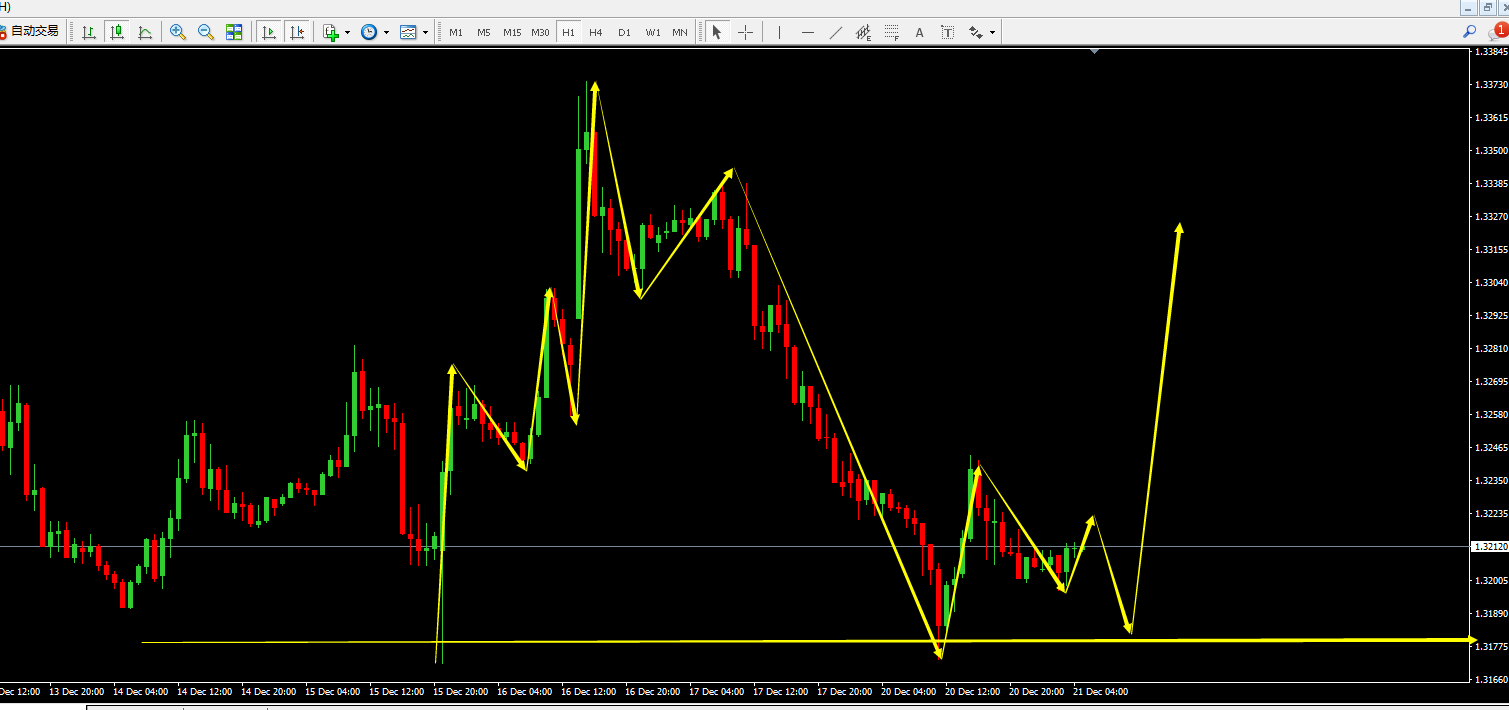Select the text label (T) tool
Screen dimensions: 1509x710
pyautogui.click(x=948, y=32)
